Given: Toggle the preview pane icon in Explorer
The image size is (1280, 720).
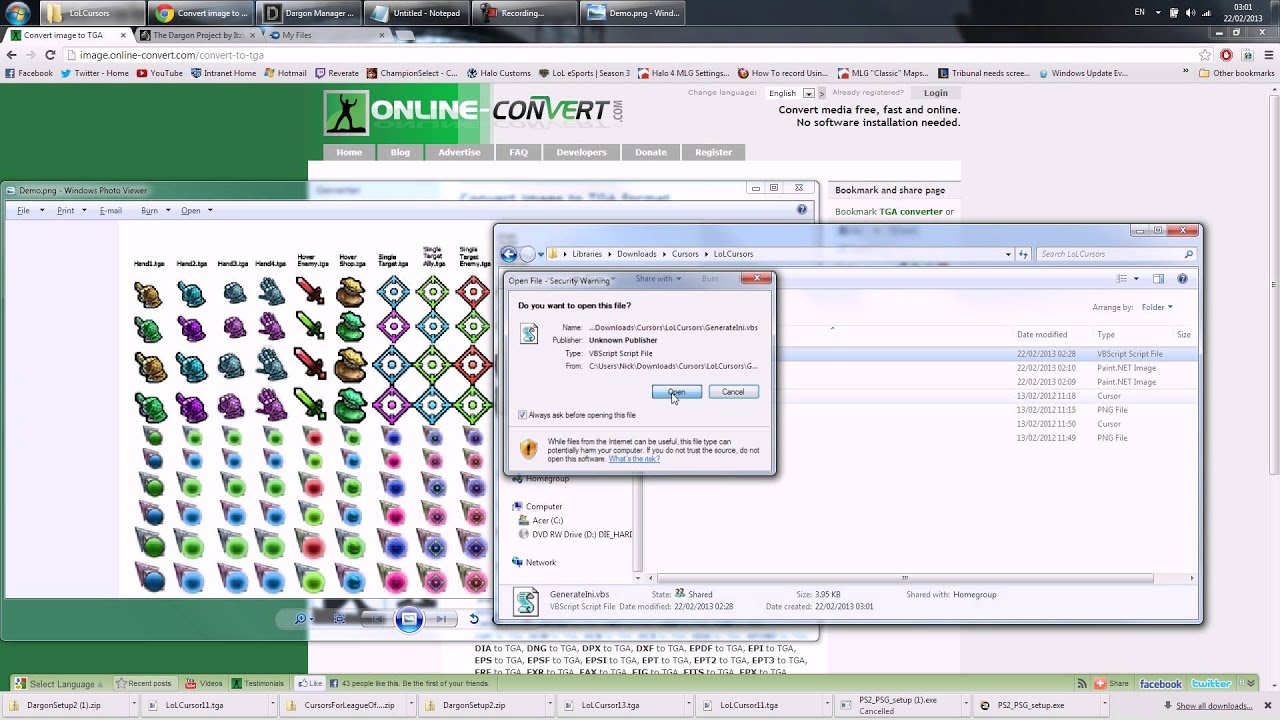Looking at the screenshot, I should pos(1158,279).
